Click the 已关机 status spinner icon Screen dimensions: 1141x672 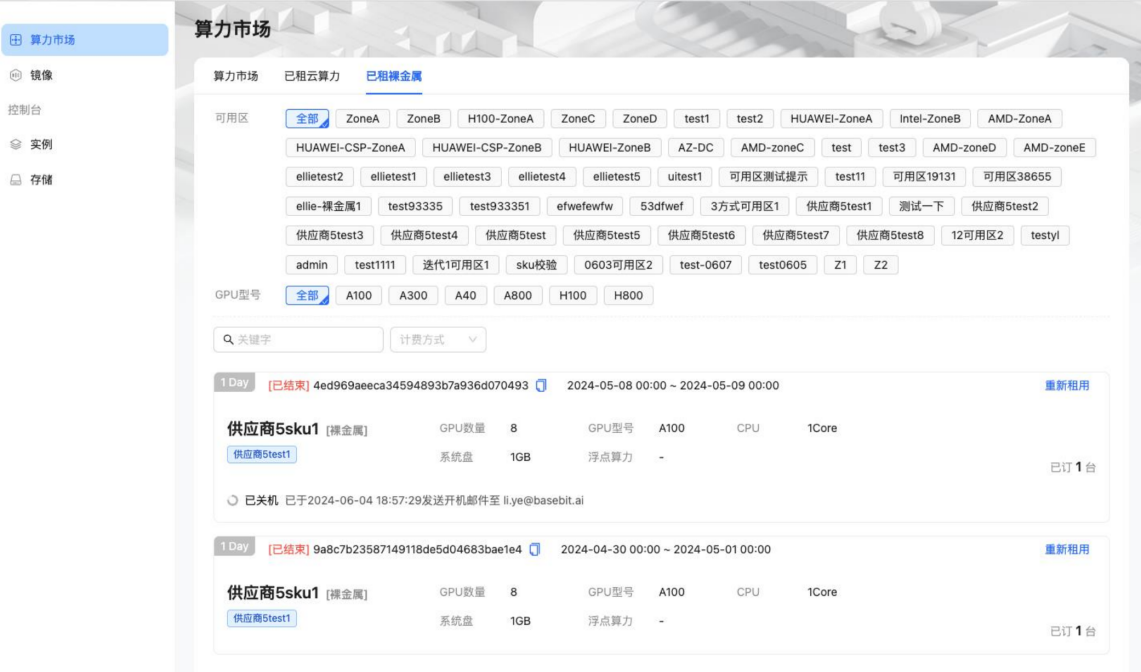[x=233, y=500]
